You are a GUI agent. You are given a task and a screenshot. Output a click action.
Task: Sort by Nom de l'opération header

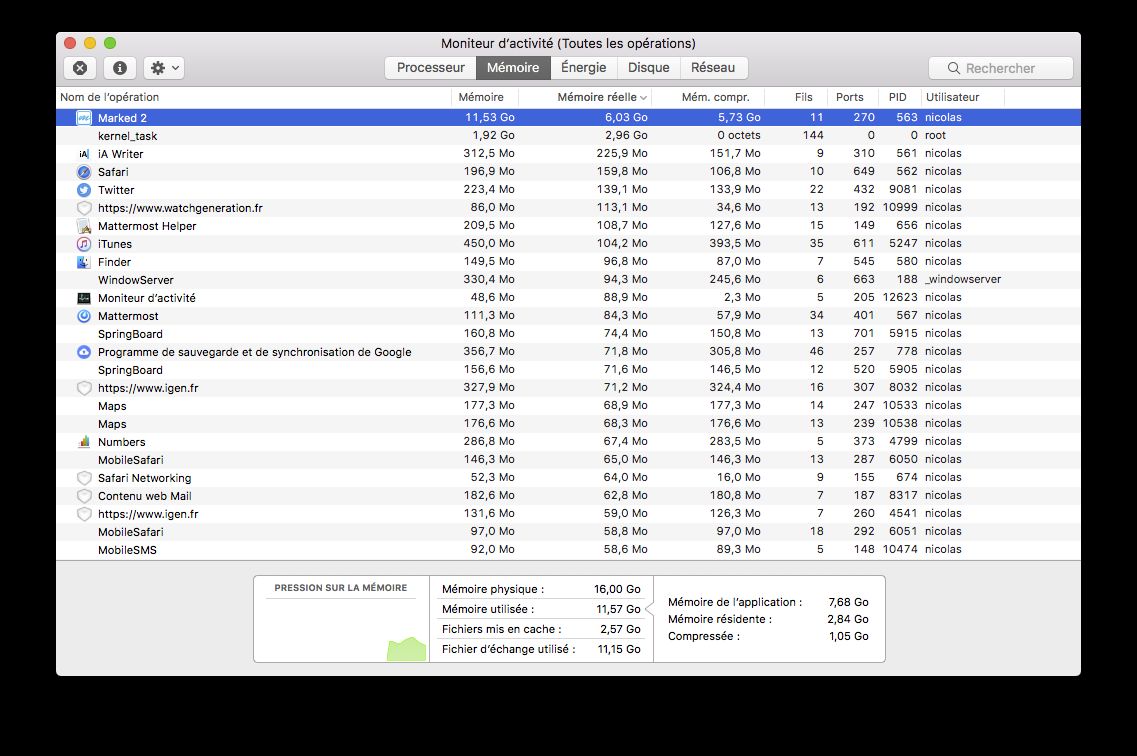110,97
